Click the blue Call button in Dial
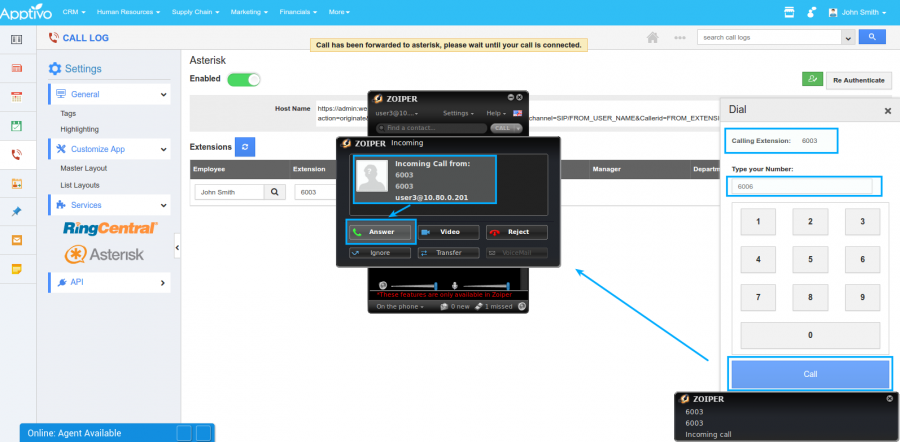 click(810, 374)
